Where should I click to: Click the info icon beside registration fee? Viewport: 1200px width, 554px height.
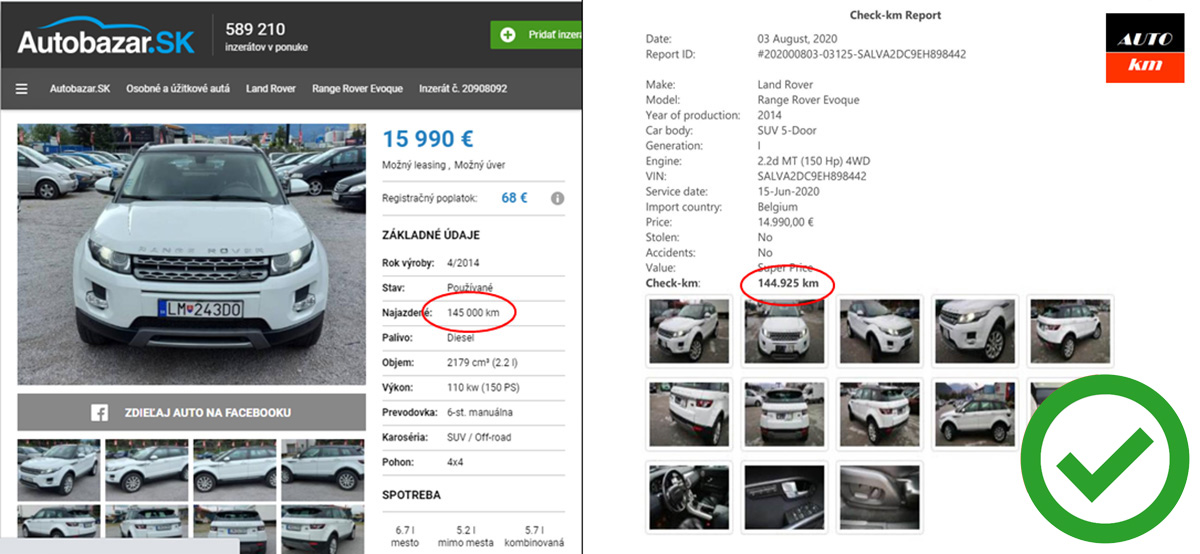(x=557, y=198)
